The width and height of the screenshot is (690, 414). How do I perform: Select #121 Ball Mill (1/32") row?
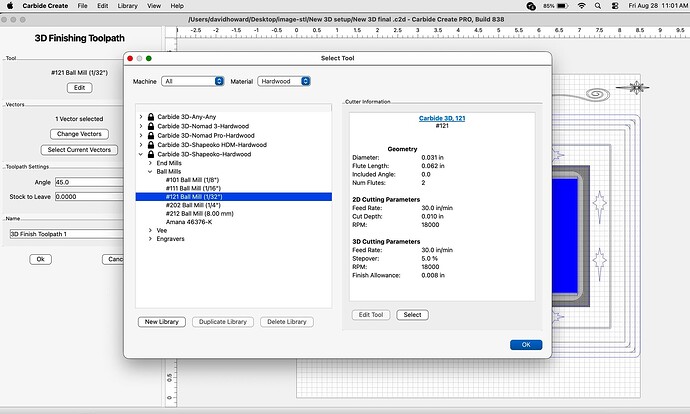pos(234,197)
